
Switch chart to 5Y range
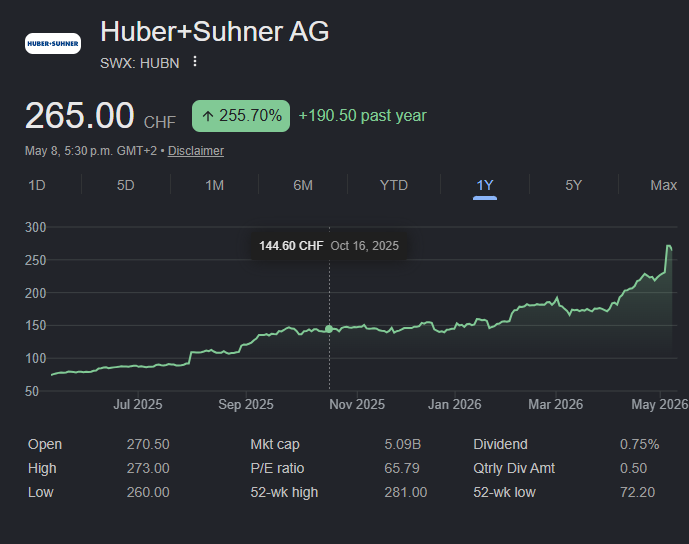[x=573, y=185]
